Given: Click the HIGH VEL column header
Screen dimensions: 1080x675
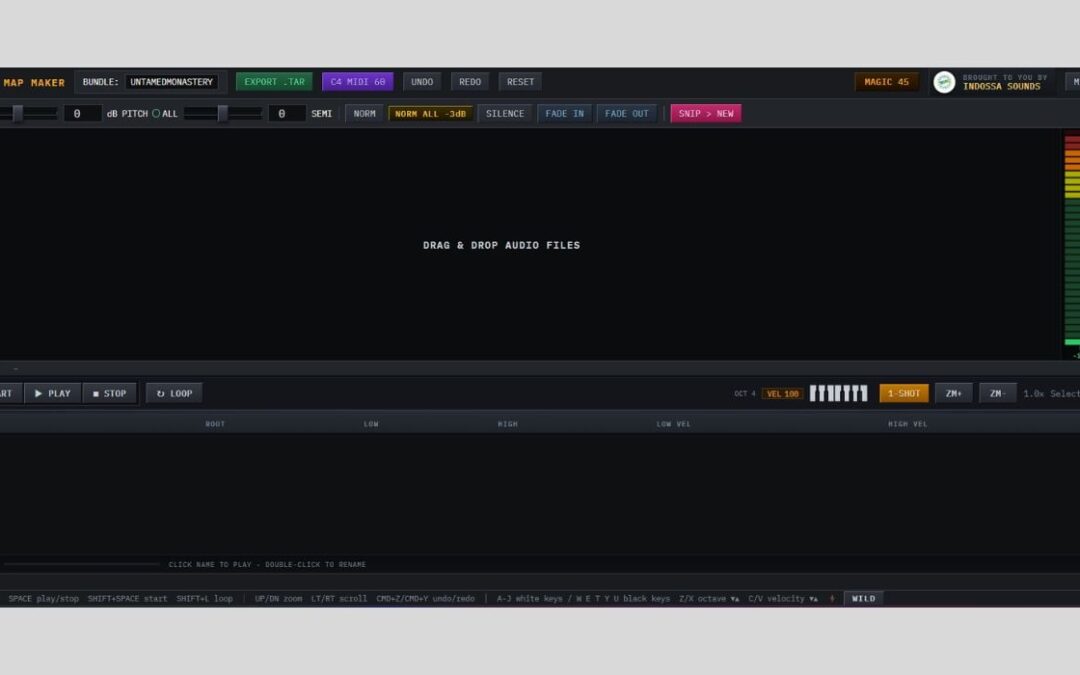Looking at the screenshot, I should click(x=907, y=424).
